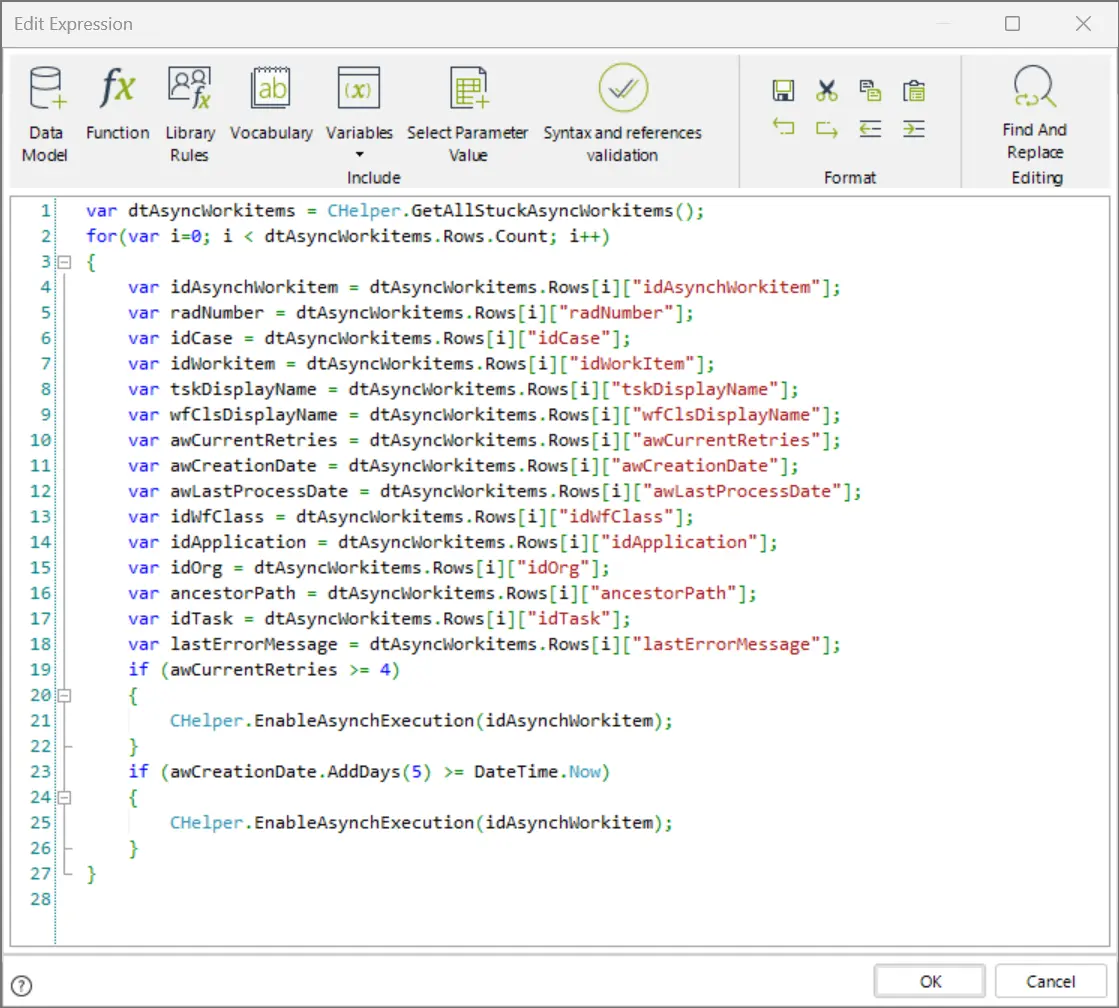Open Library Rules

[x=190, y=114]
